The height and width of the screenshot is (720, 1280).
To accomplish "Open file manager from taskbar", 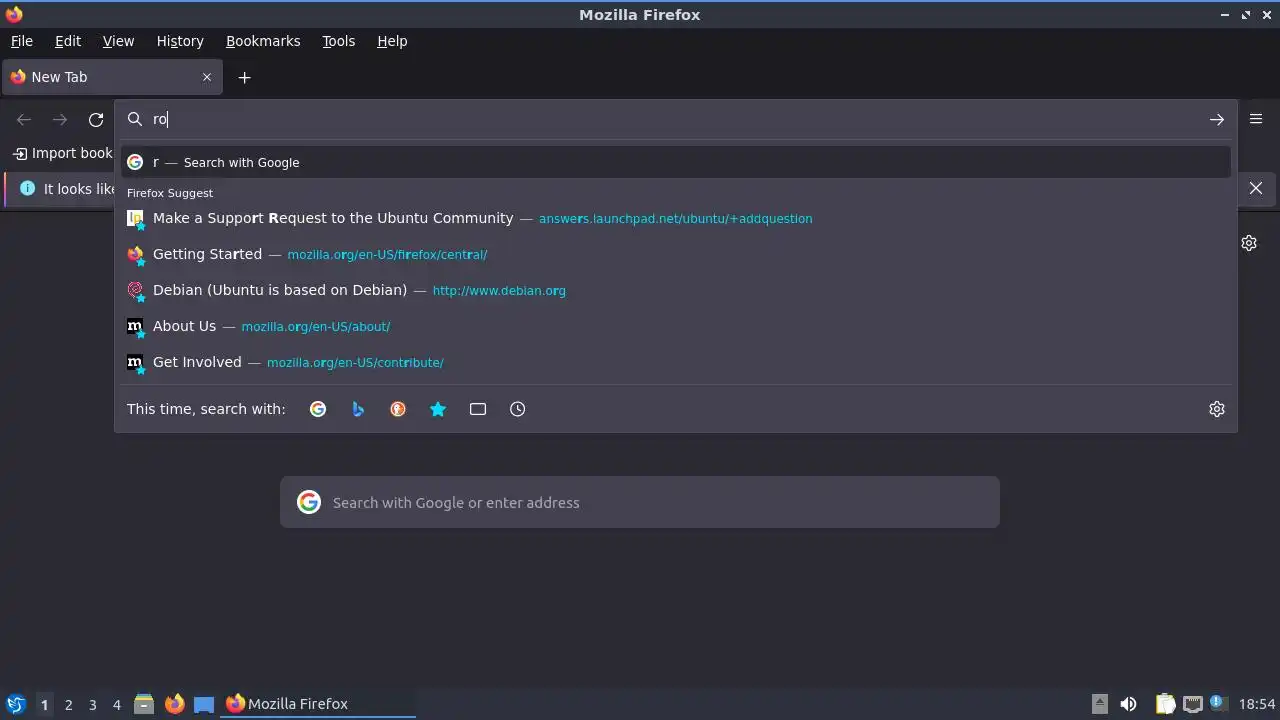I will (144, 704).
